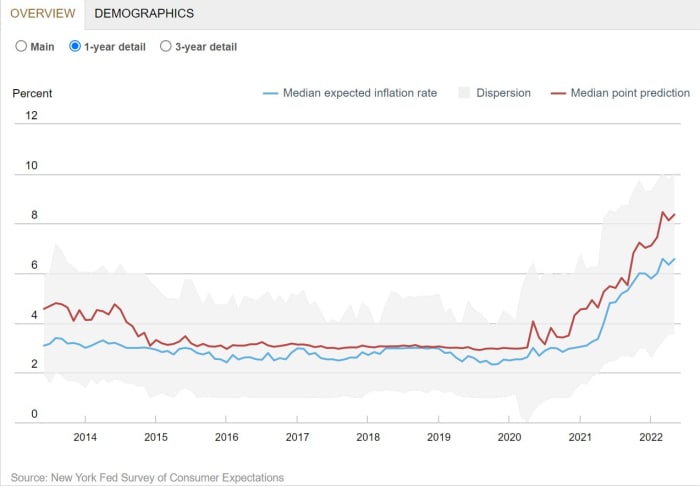Choose the 1-year detail radio option
The width and height of the screenshot is (700, 487).
75,46
